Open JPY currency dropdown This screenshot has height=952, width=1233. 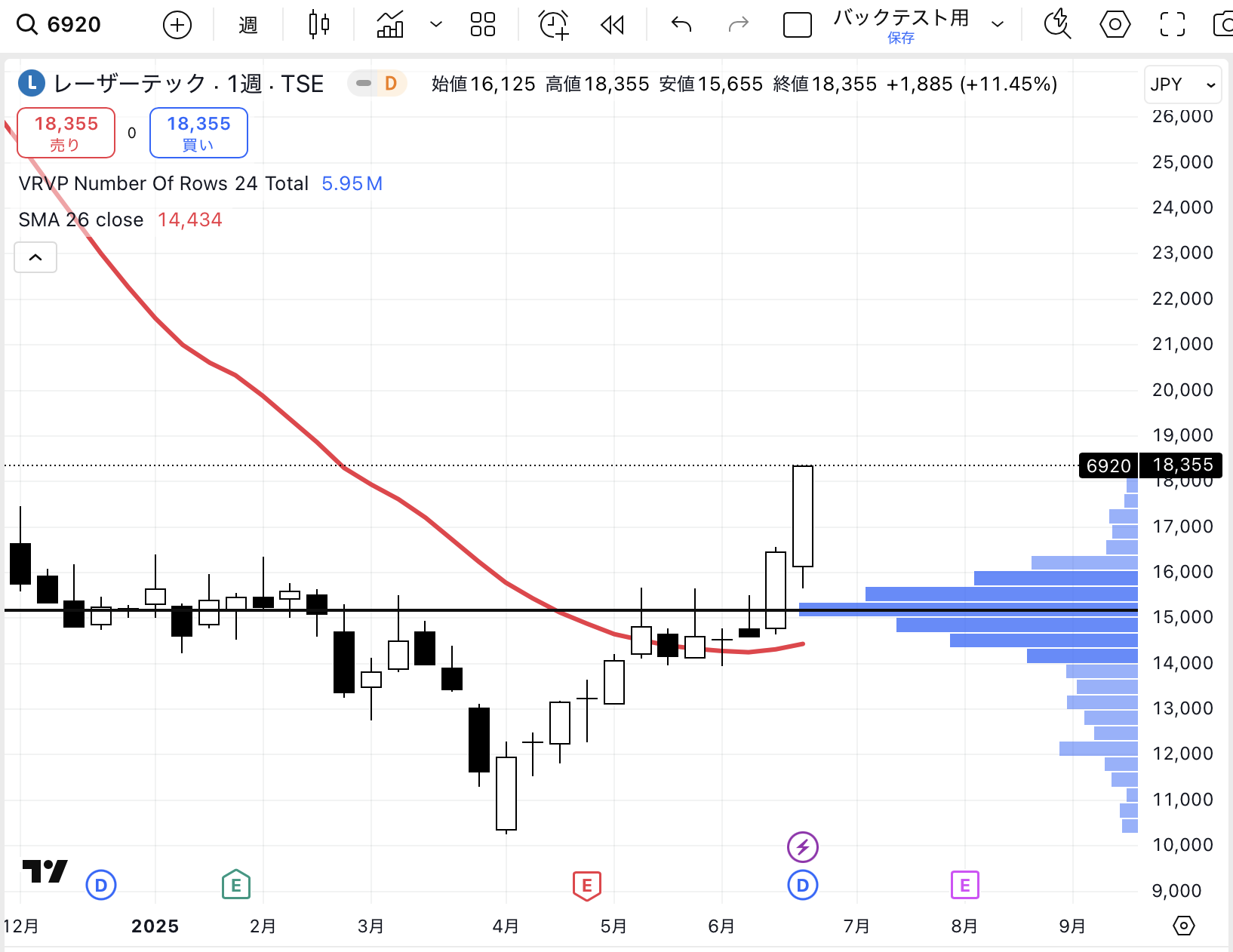click(x=1182, y=84)
